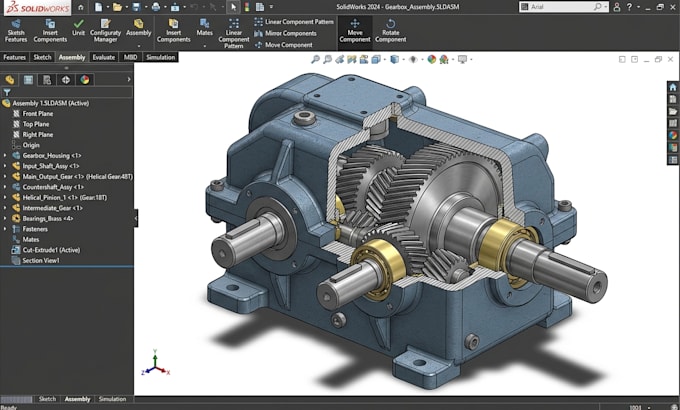Image resolution: width=680 pixels, height=410 pixels.
Task: Click the Home icon in the title bar
Action: click(80, 7)
